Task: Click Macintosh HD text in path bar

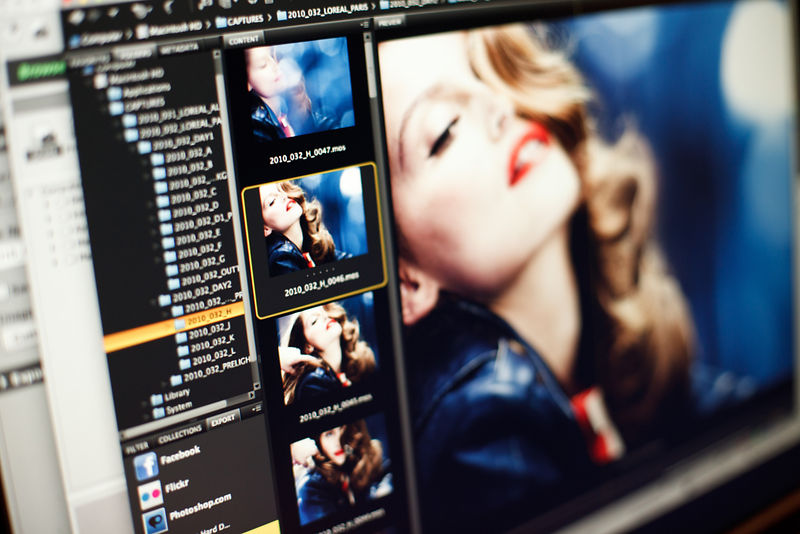Action: coord(176,28)
